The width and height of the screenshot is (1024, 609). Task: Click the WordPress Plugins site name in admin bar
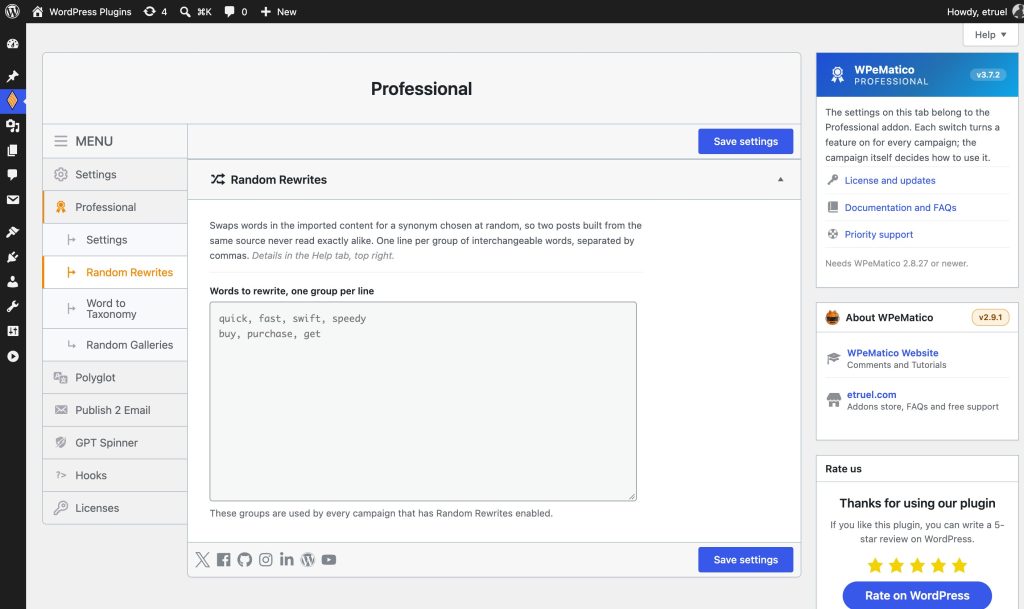(82, 12)
